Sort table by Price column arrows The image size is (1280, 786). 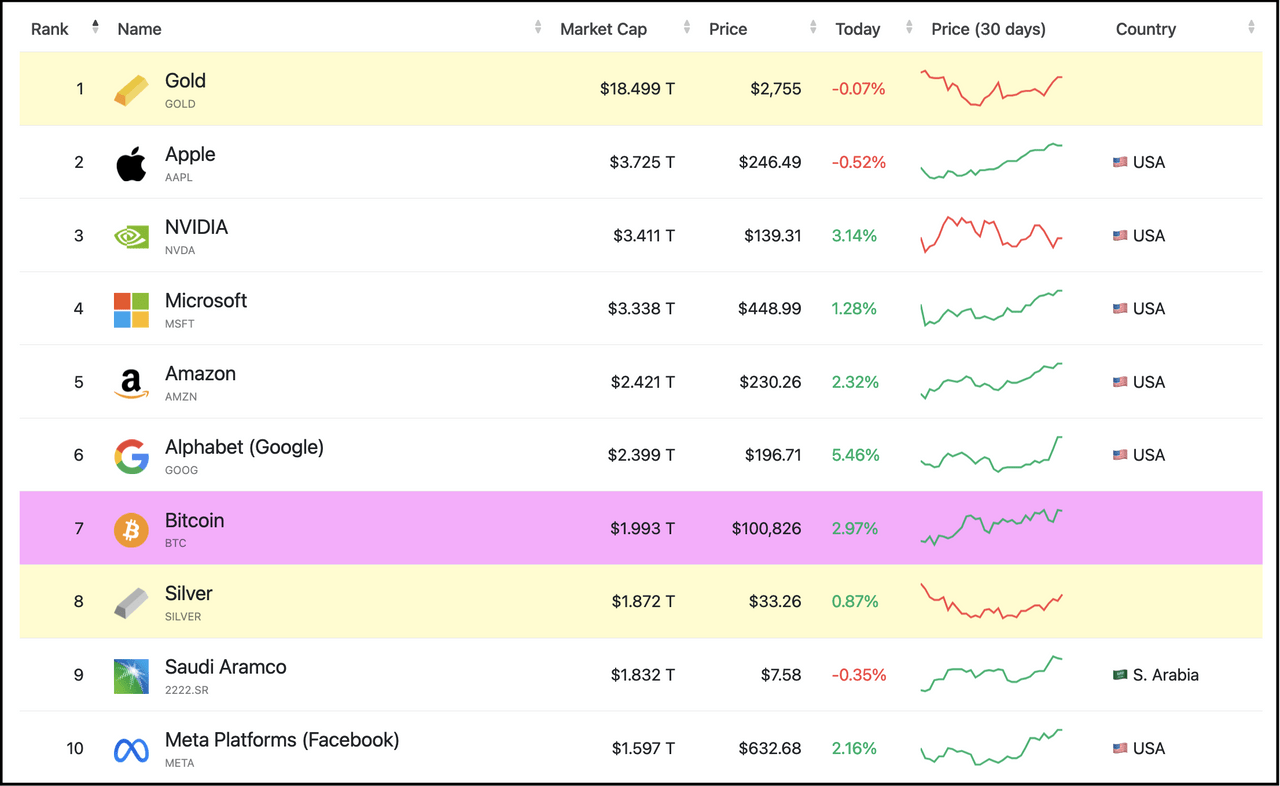[x=814, y=27]
